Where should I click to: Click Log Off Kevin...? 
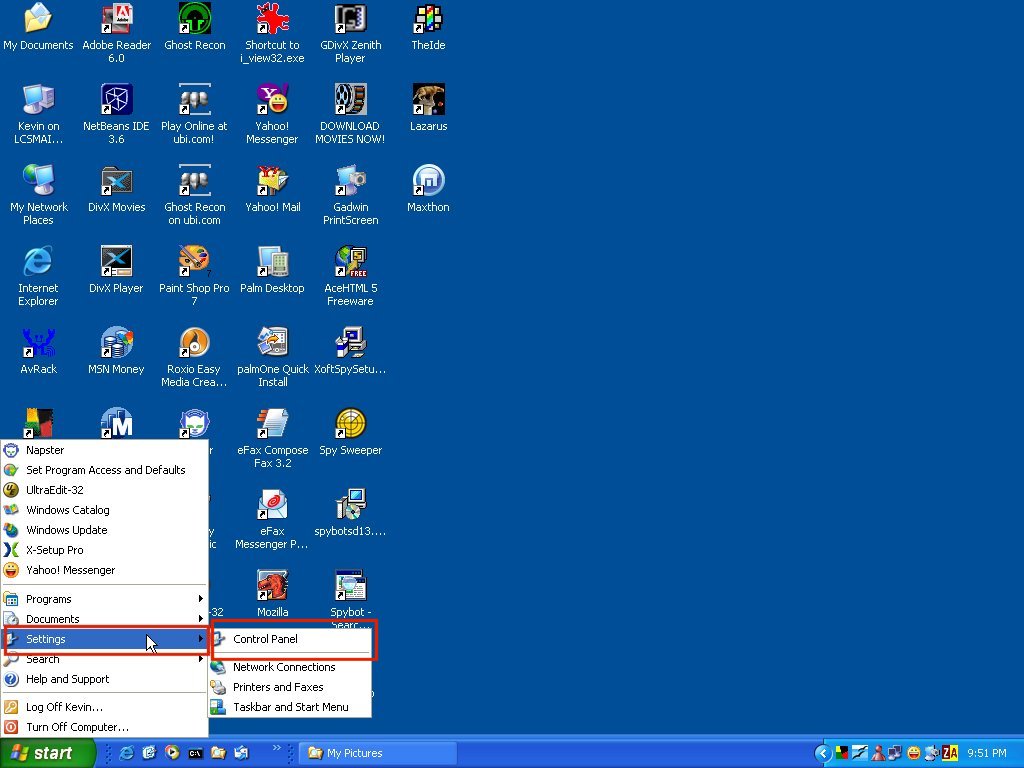pyautogui.click(x=104, y=707)
